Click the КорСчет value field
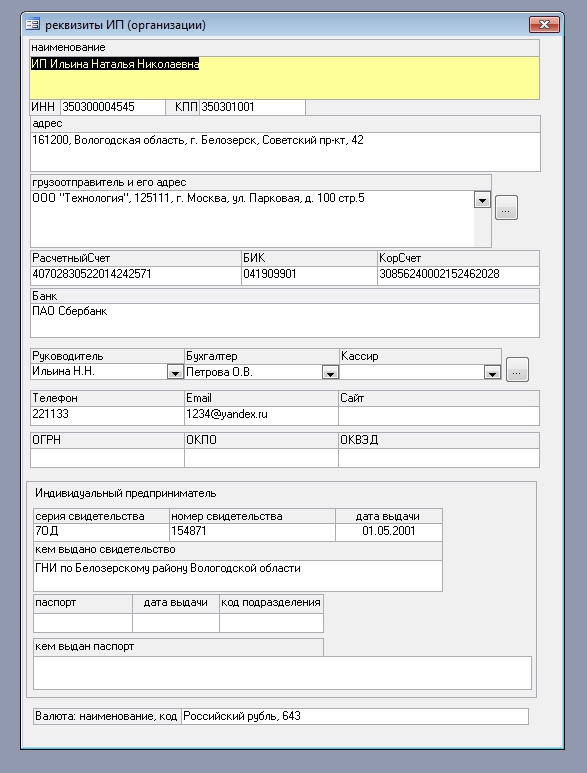This screenshot has height=773, width=587. (x=458, y=276)
